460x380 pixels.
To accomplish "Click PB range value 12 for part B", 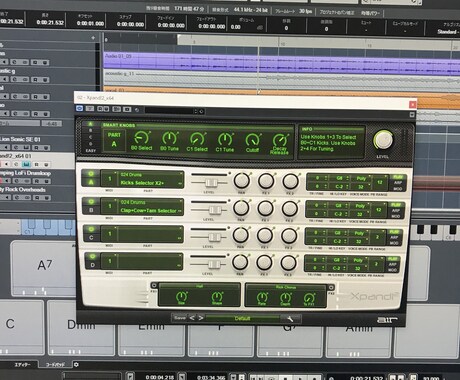I will (x=379, y=210).
